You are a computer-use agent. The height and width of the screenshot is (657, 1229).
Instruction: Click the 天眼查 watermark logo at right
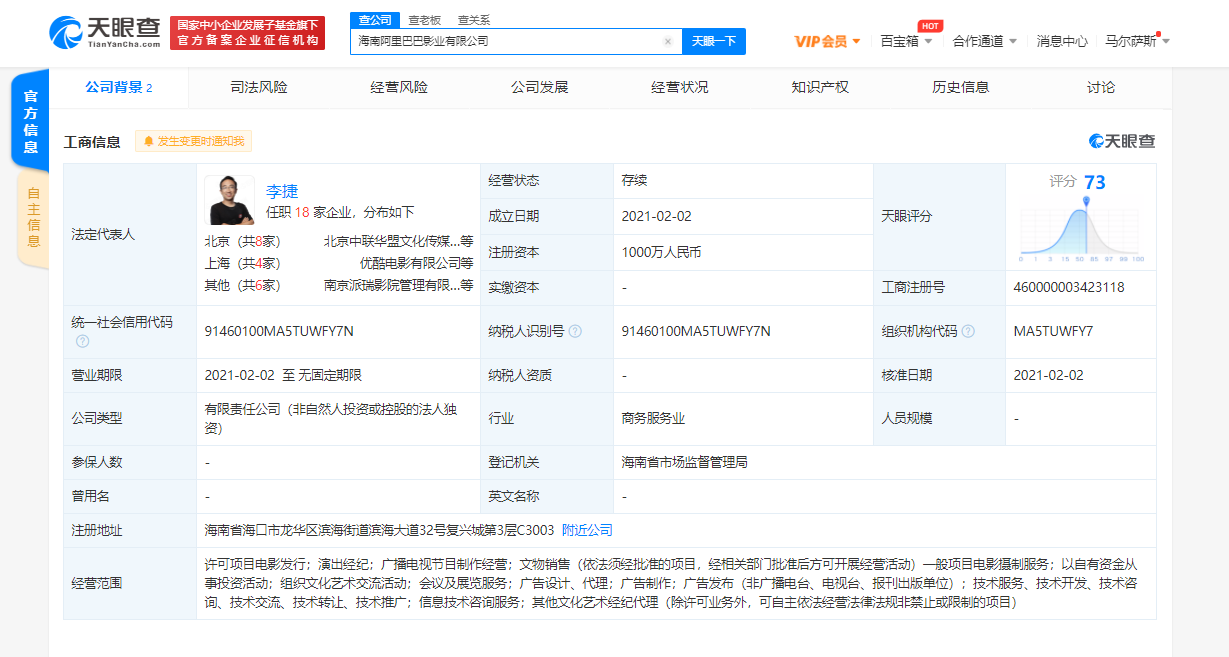click(1121, 142)
